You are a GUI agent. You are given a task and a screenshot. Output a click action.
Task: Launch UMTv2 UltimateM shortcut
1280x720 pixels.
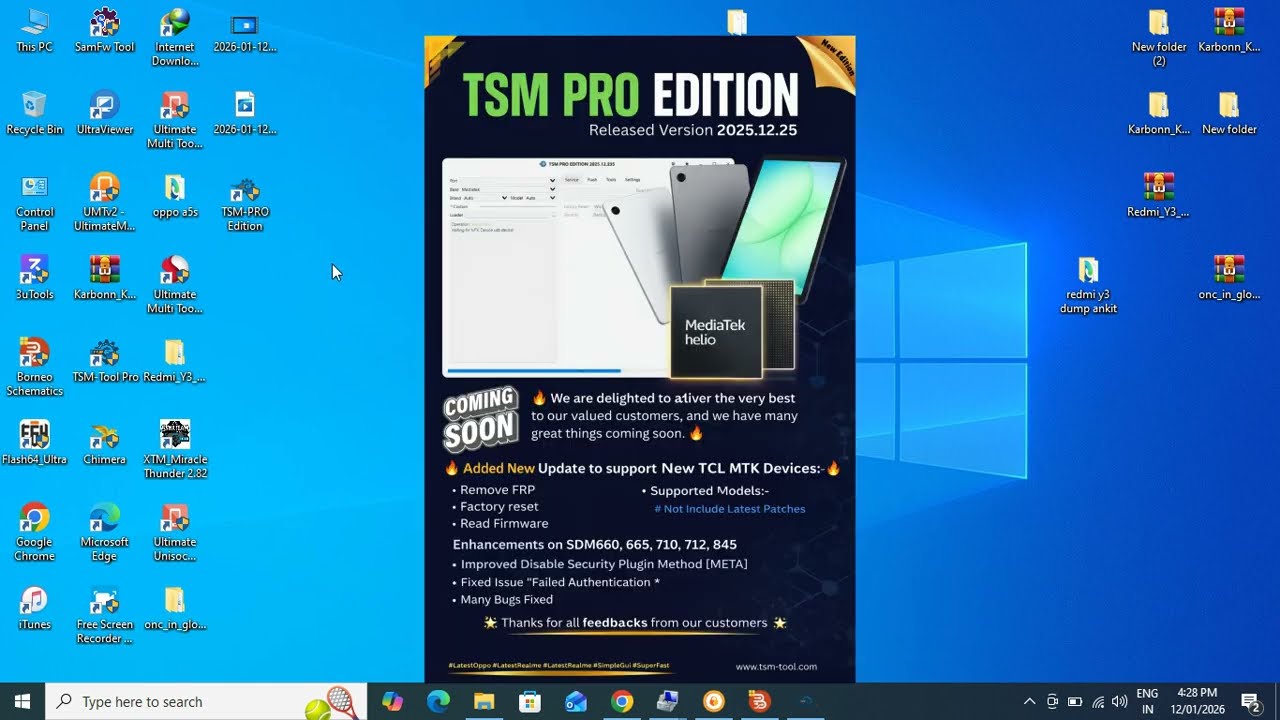(x=104, y=202)
